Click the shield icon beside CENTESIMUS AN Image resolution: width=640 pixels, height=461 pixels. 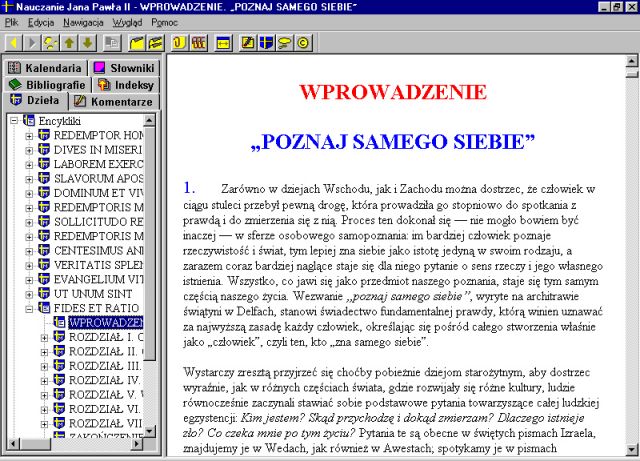(44, 250)
